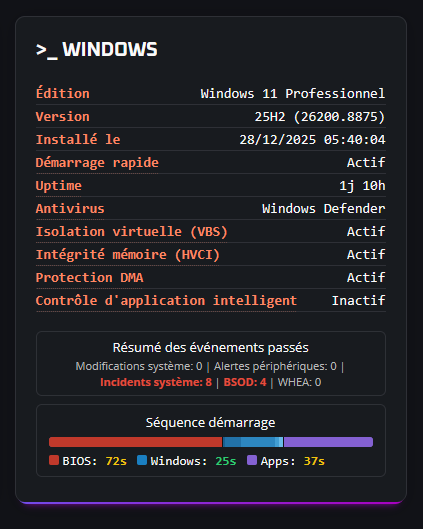Click the blue Windows legend swatch
The image size is (423, 529).
tap(142, 460)
